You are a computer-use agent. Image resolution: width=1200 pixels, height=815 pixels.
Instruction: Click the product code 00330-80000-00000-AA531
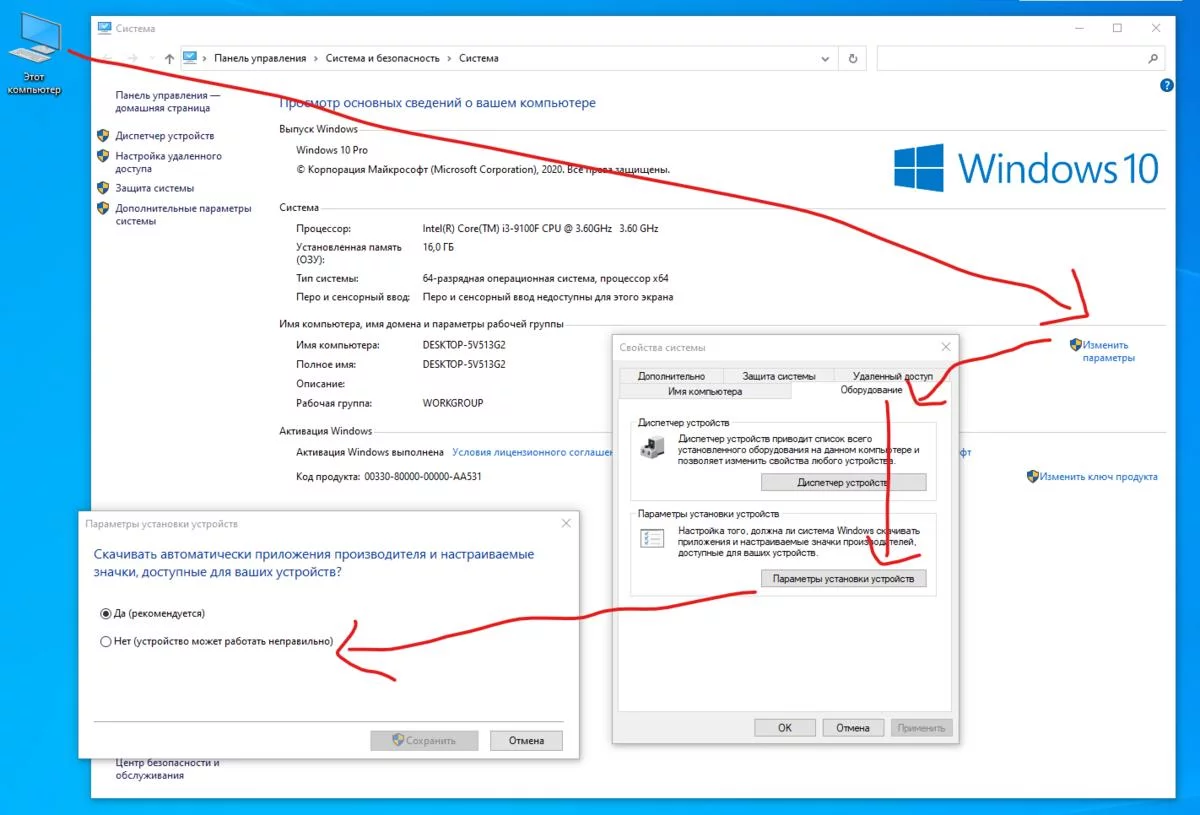(x=423, y=477)
